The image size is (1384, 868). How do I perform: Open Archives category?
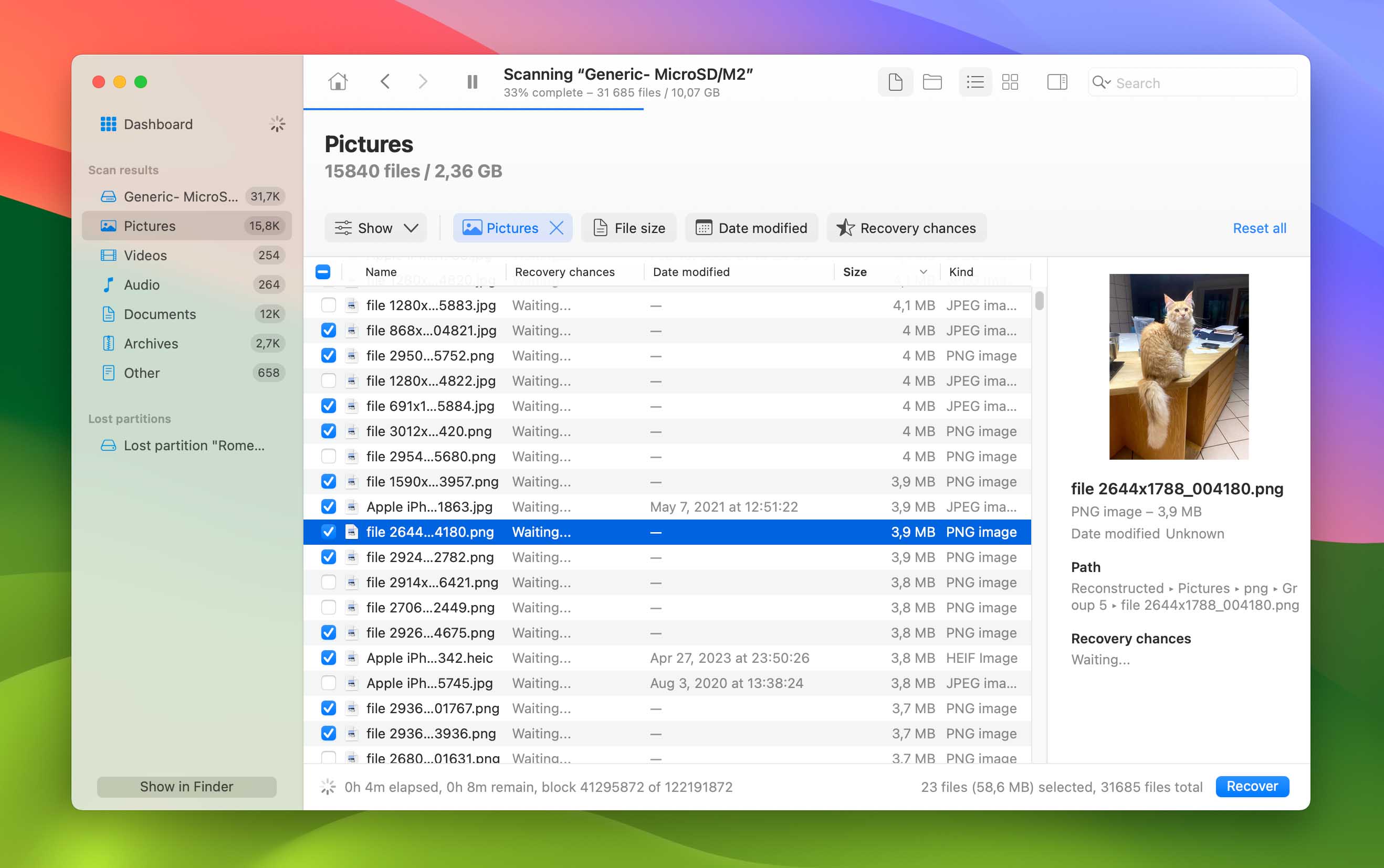186,343
